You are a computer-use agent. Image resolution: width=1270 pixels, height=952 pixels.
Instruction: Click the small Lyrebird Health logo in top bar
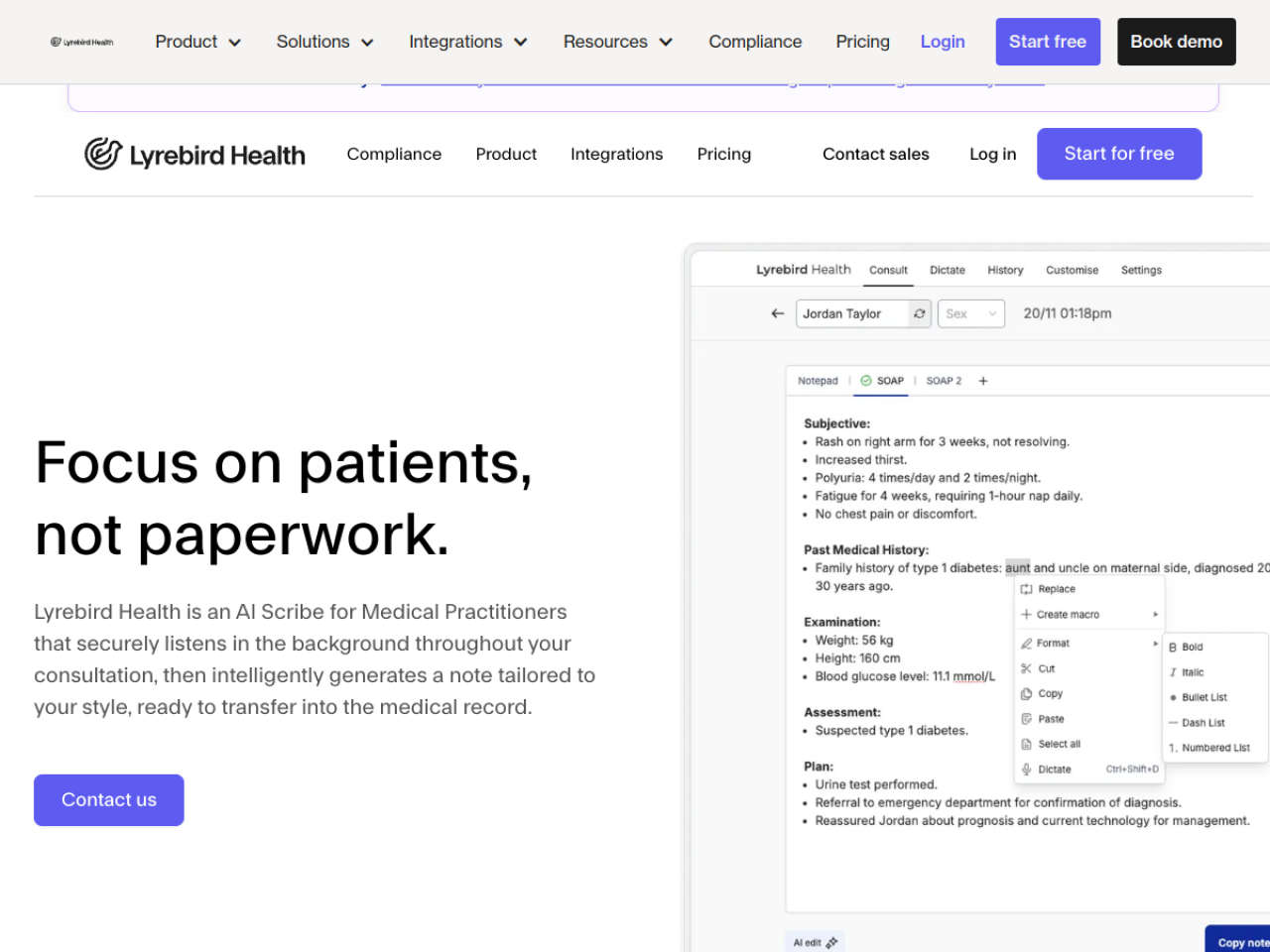[82, 42]
